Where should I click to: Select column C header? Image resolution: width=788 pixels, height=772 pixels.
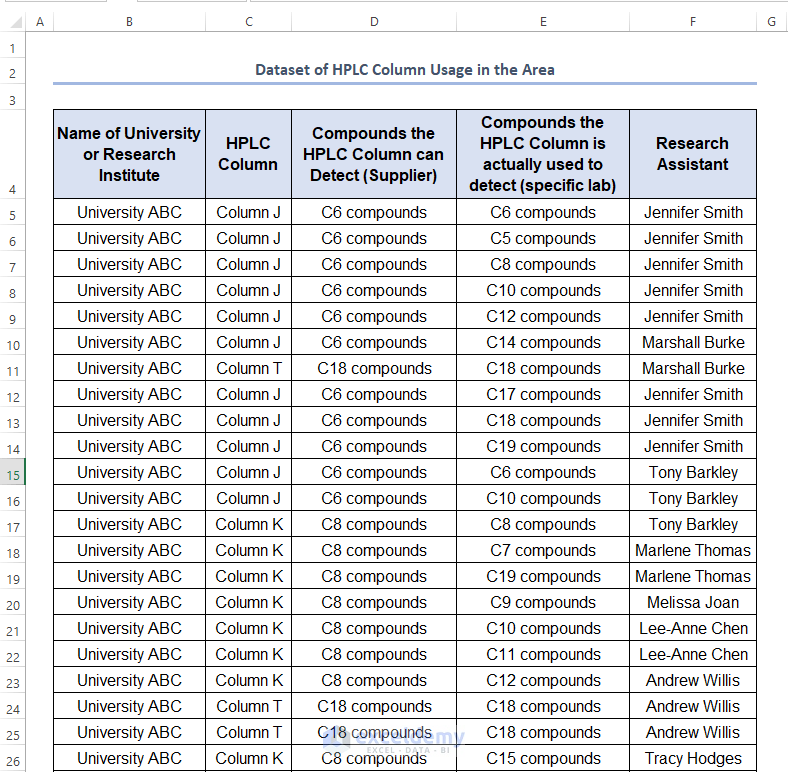(x=248, y=22)
